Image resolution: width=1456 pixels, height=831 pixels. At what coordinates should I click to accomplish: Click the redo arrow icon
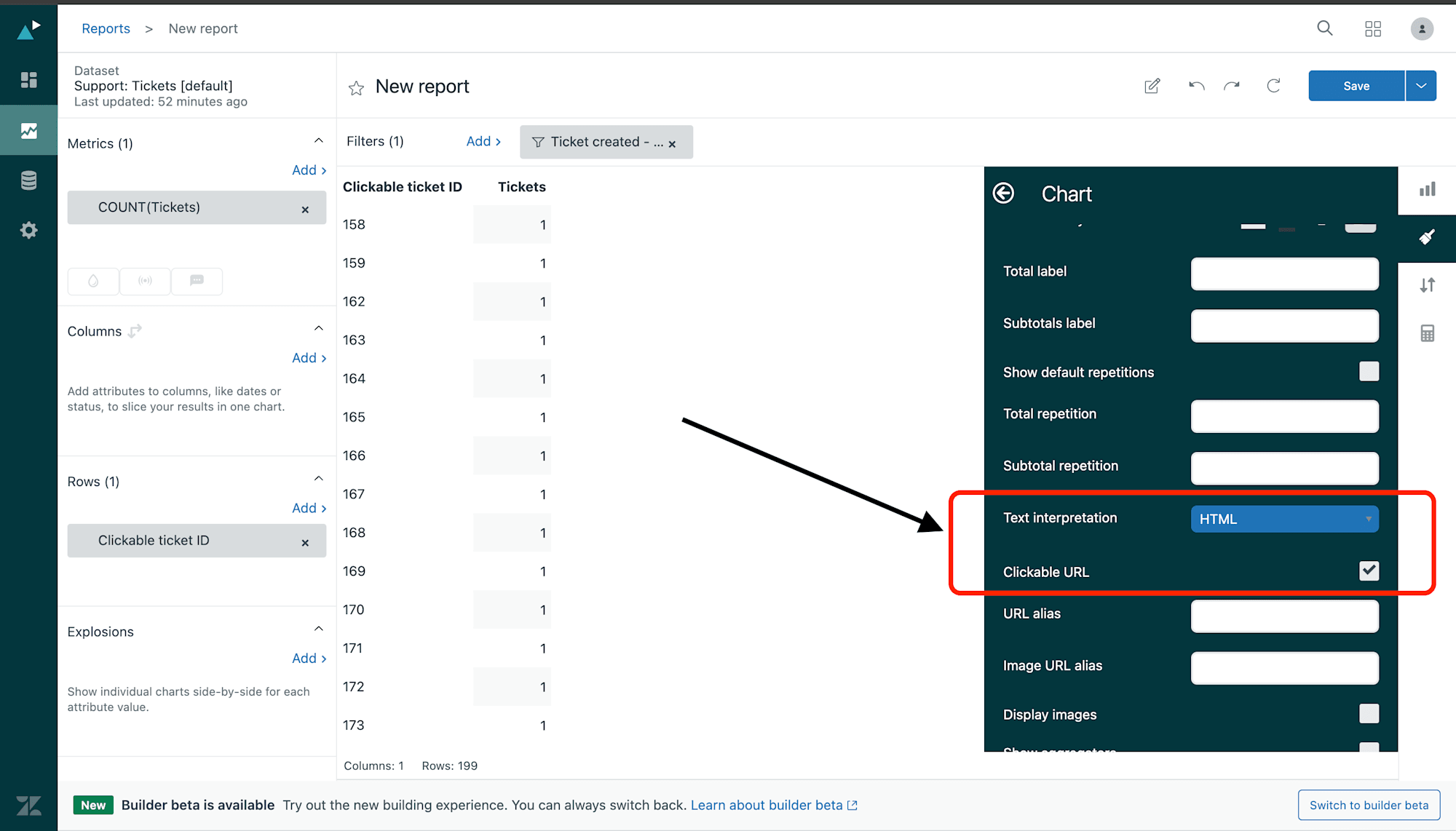click(1232, 86)
